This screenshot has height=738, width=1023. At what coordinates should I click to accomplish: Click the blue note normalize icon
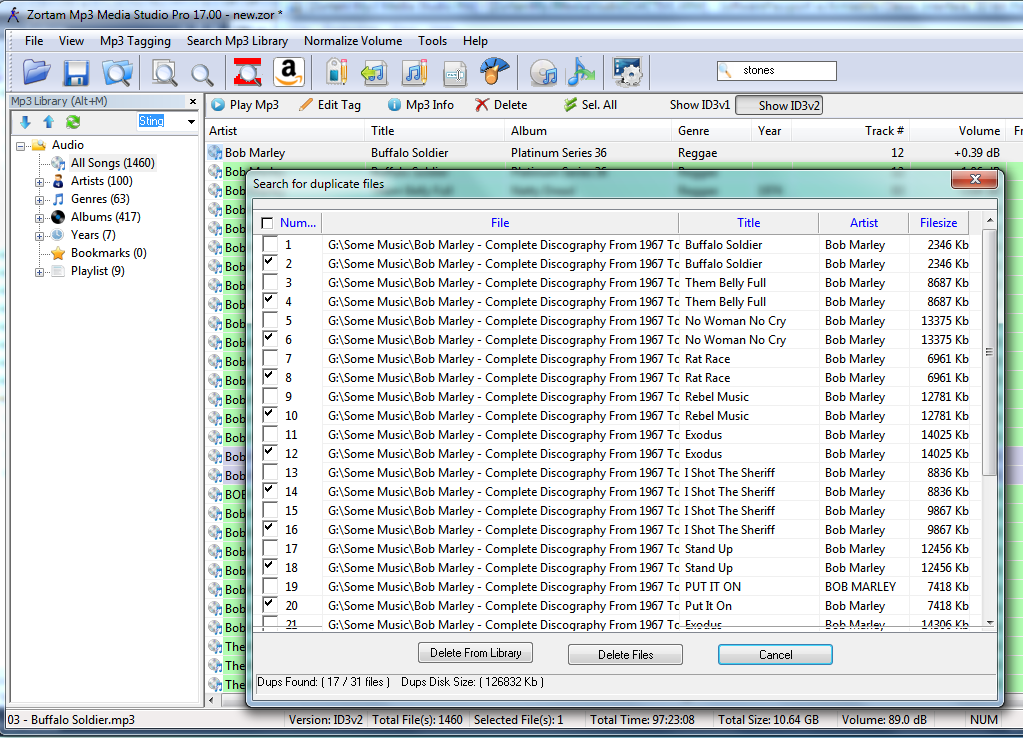[580, 72]
